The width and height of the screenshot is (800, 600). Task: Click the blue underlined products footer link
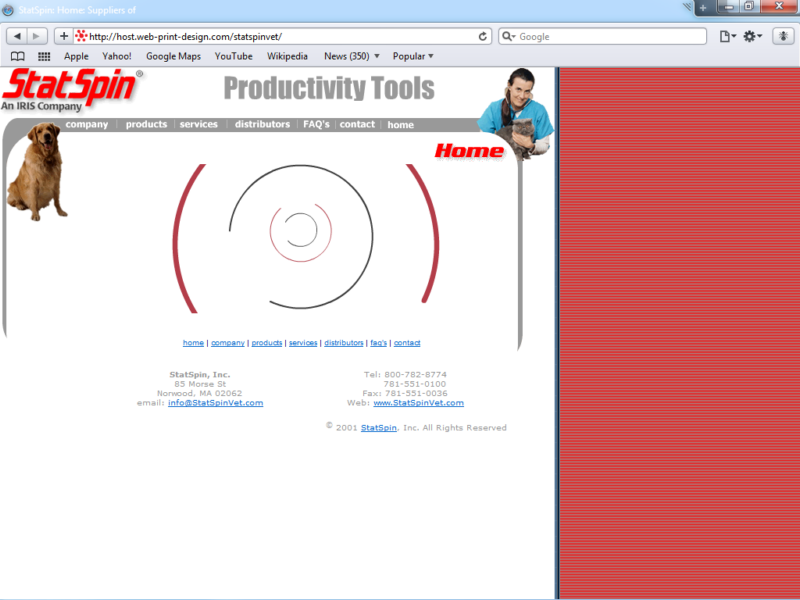(x=267, y=343)
